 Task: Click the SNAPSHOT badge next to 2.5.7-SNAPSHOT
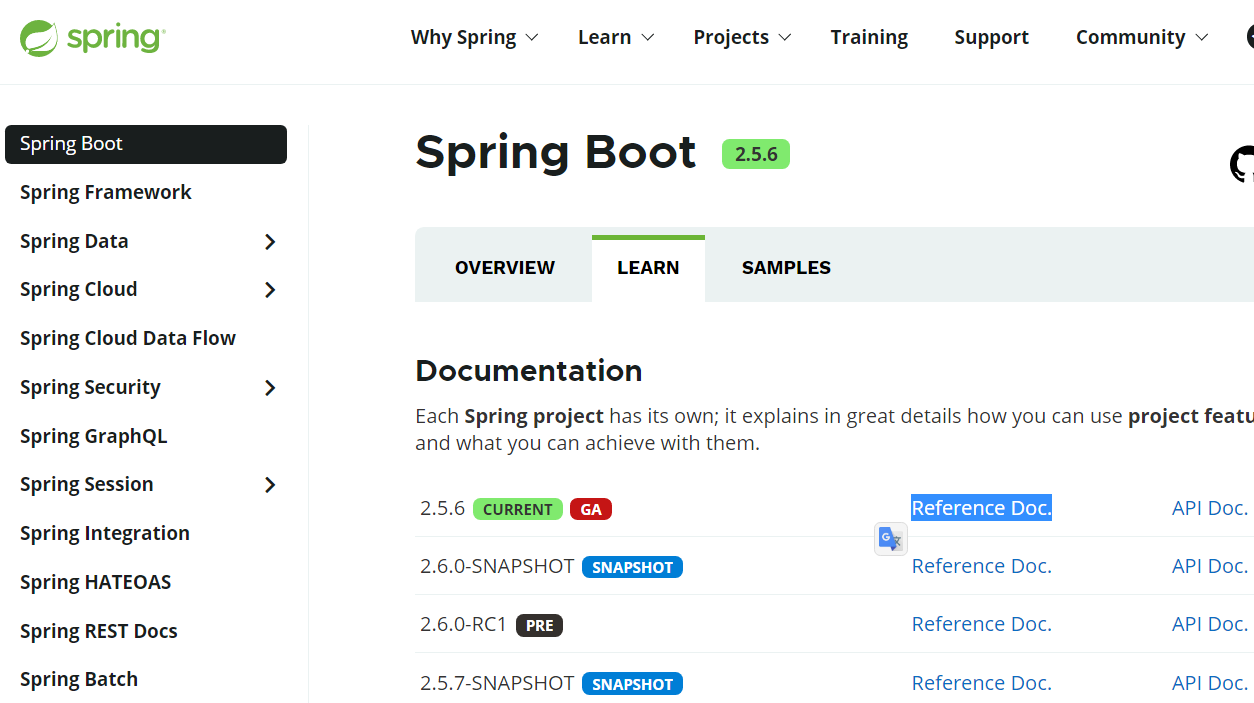pos(632,684)
